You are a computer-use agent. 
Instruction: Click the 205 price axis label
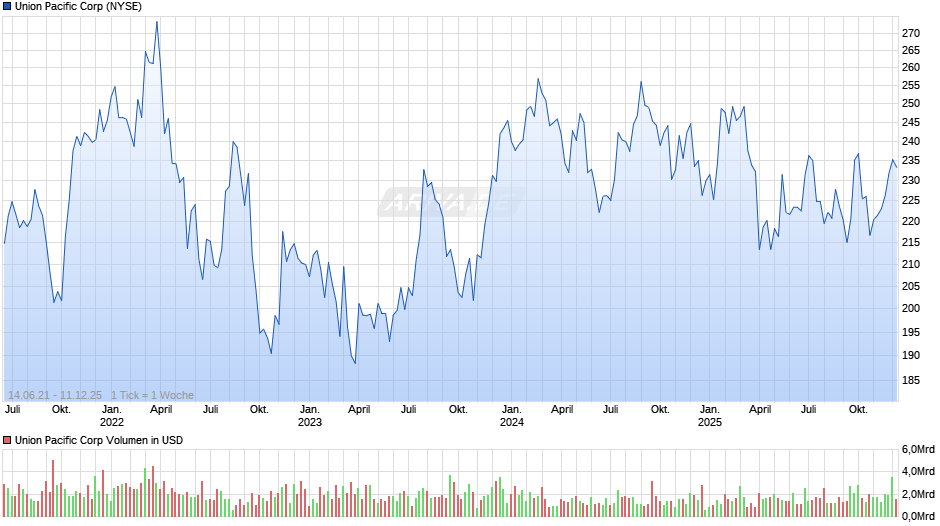[911, 286]
